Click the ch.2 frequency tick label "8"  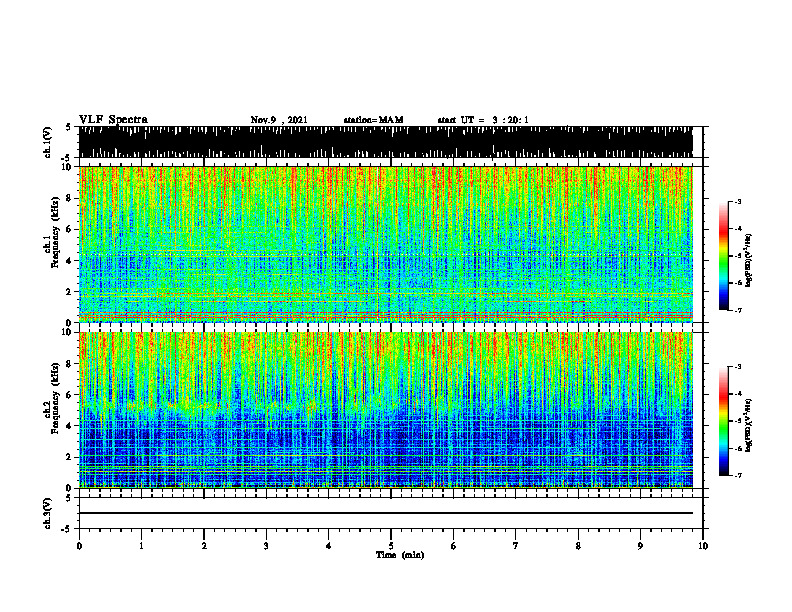pyautogui.click(x=69, y=364)
